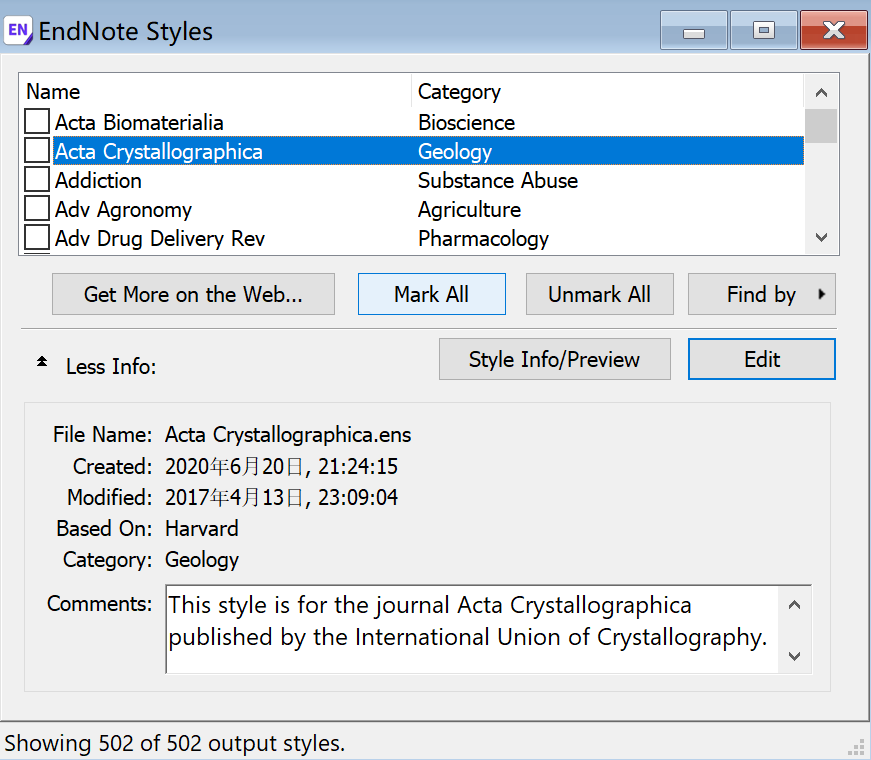The height and width of the screenshot is (760, 871).
Task: Click the Bioscience category cell
Action: coord(467,123)
